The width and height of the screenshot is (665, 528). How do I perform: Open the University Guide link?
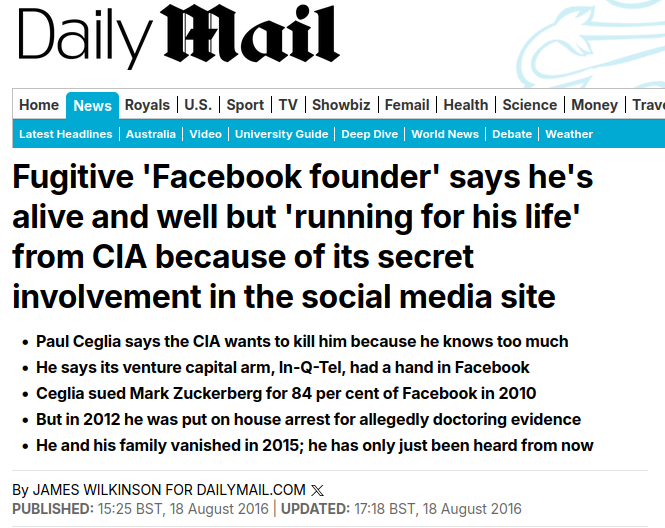pyautogui.click(x=282, y=134)
